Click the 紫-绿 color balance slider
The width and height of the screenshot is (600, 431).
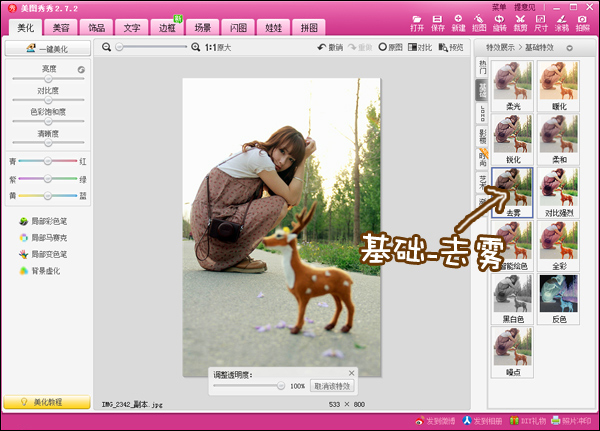(47, 178)
